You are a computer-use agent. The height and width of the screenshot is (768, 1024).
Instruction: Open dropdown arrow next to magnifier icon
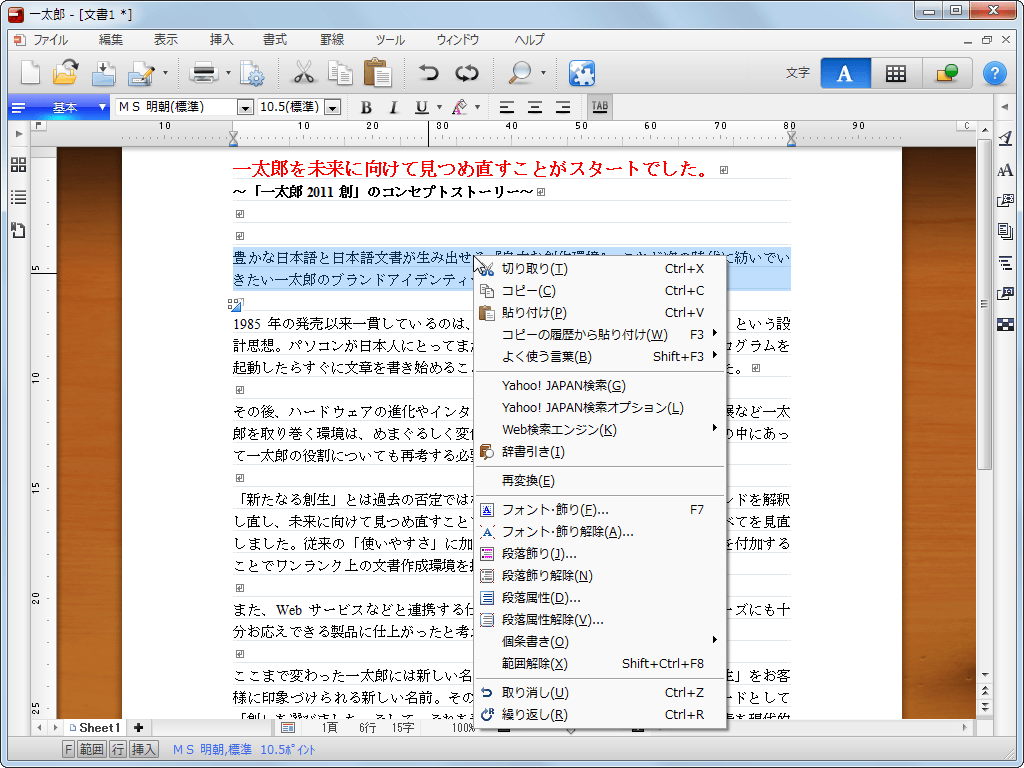point(543,72)
